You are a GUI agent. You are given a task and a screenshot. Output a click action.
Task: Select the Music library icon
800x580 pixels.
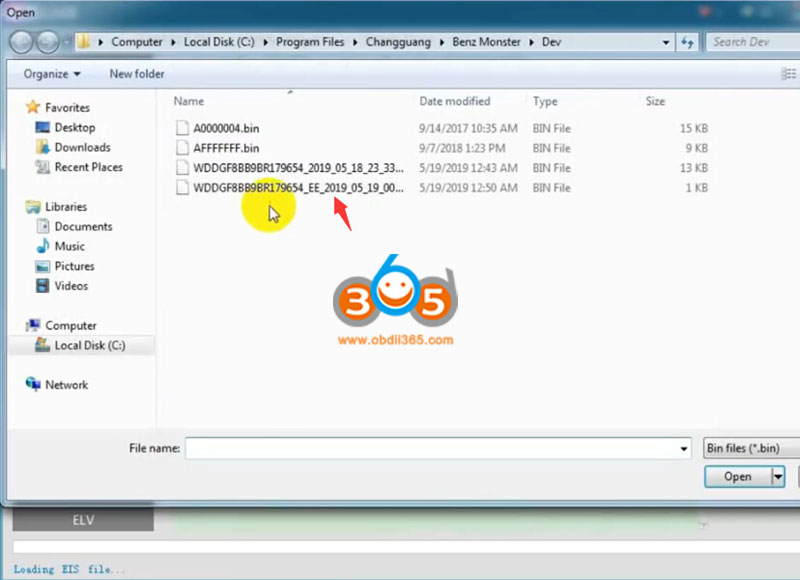tap(43, 246)
